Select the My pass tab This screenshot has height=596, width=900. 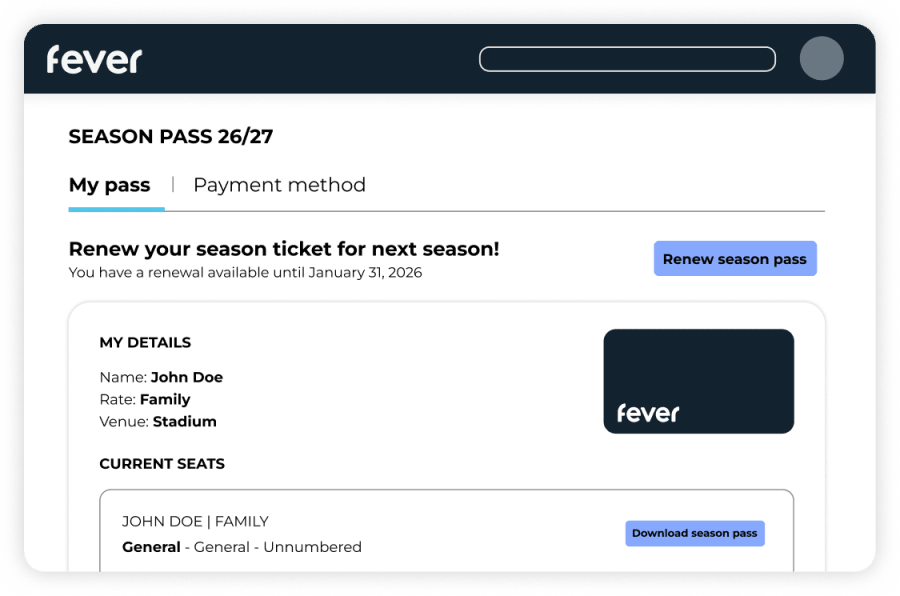[x=109, y=185]
